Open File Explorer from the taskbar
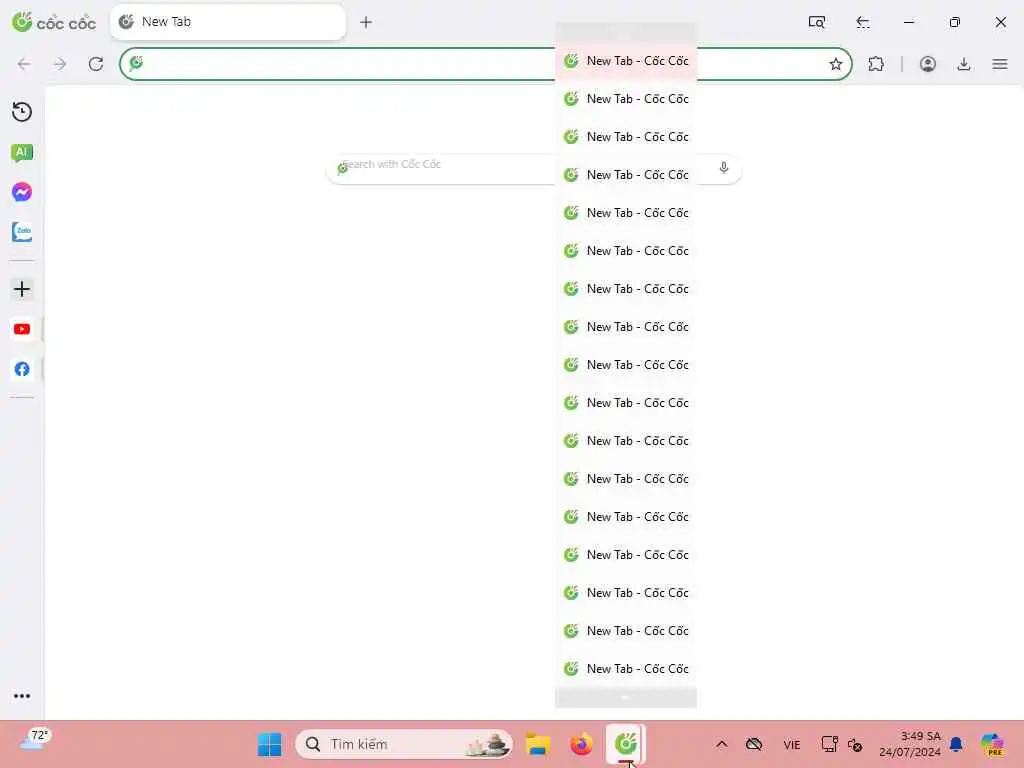1024x768 pixels. coord(538,744)
